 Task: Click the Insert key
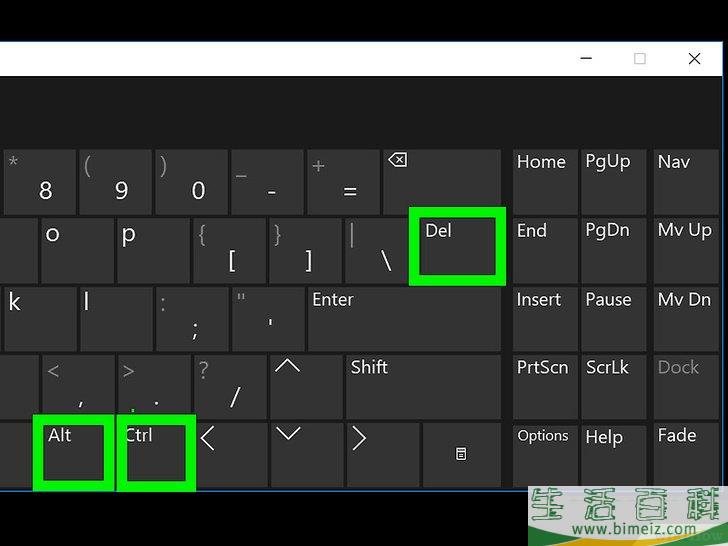tap(545, 319)
